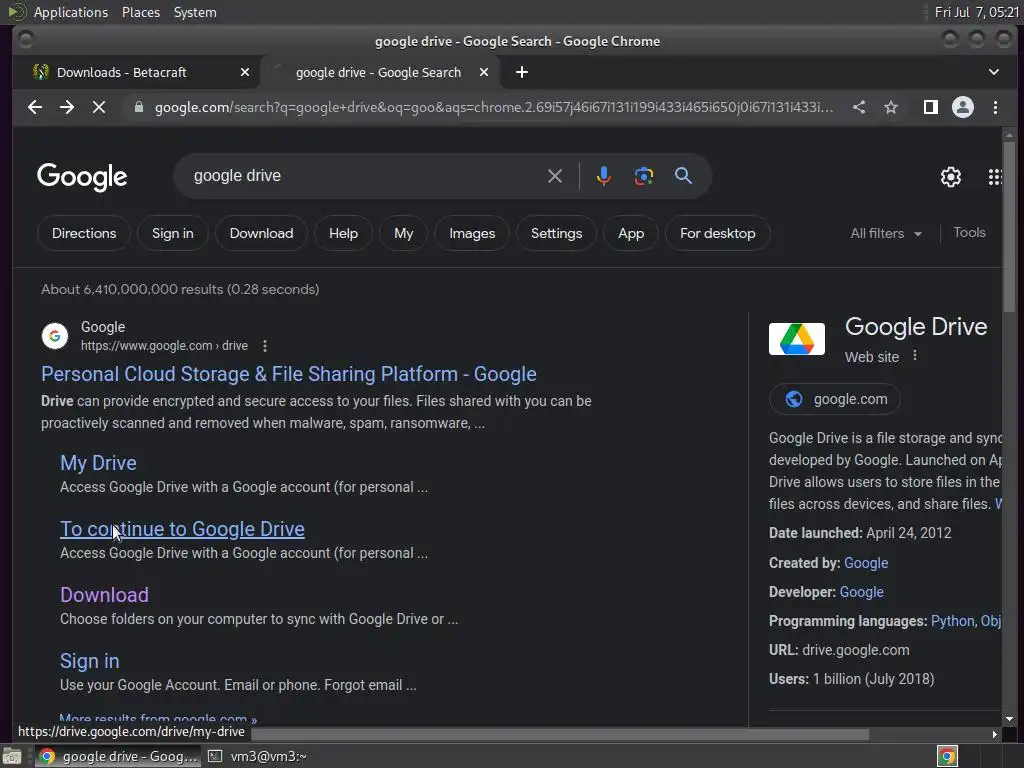This screenshot has width=1024, height=768.
Task: Click the show desktop icon in bottom panel
Action: click(x=11, y=756)
